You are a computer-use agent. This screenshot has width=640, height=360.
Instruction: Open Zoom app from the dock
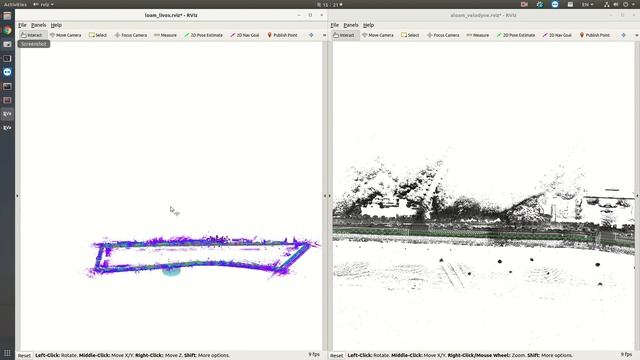7,72
